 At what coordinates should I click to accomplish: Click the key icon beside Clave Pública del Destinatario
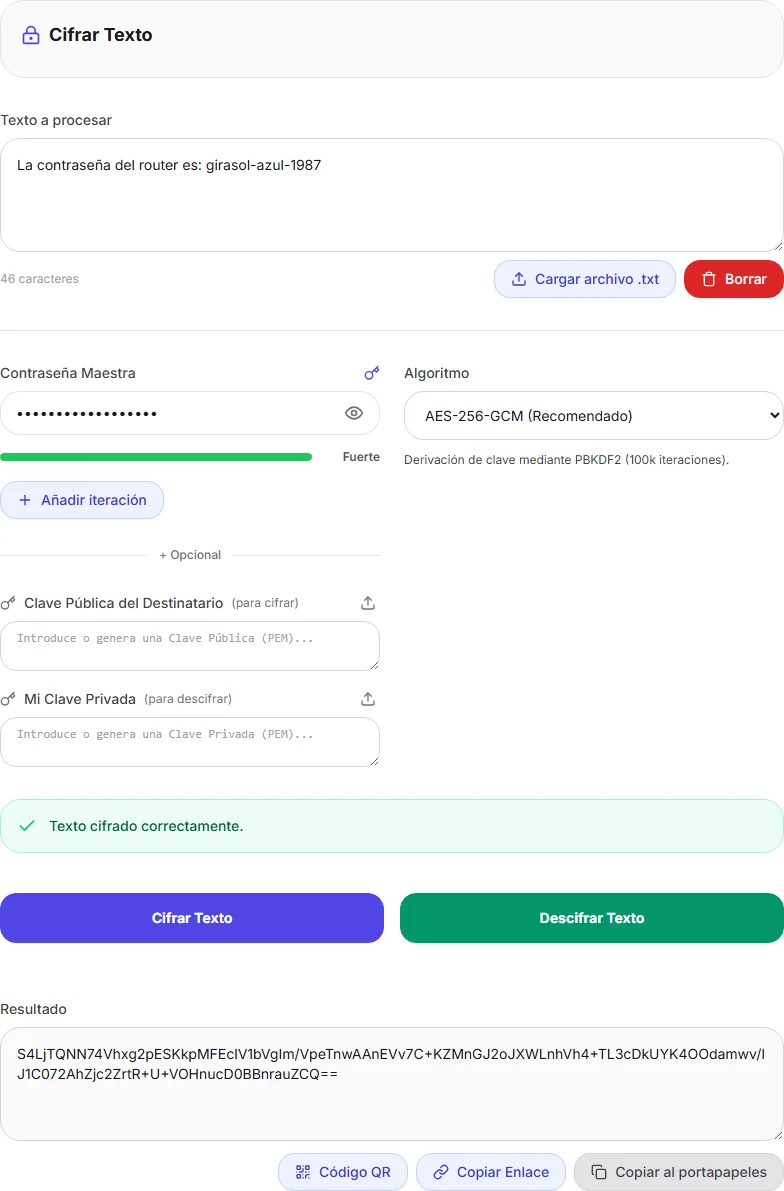coord(8,603)
